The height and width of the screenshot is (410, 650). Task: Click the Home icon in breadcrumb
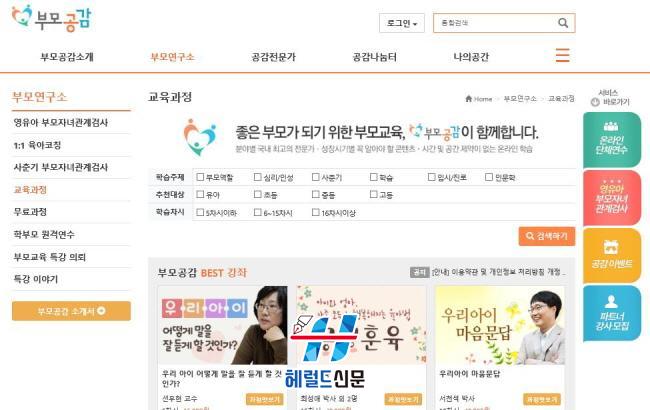(469, 99)
